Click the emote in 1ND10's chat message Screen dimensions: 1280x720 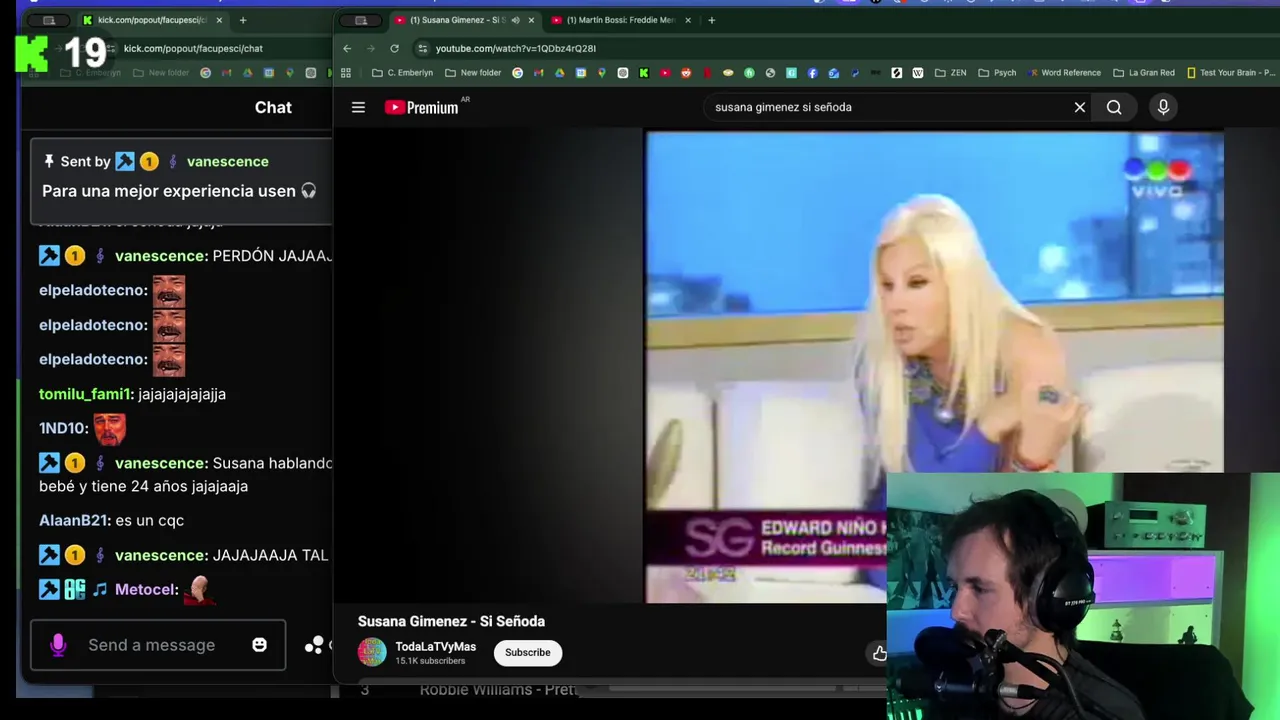point(109,429)
